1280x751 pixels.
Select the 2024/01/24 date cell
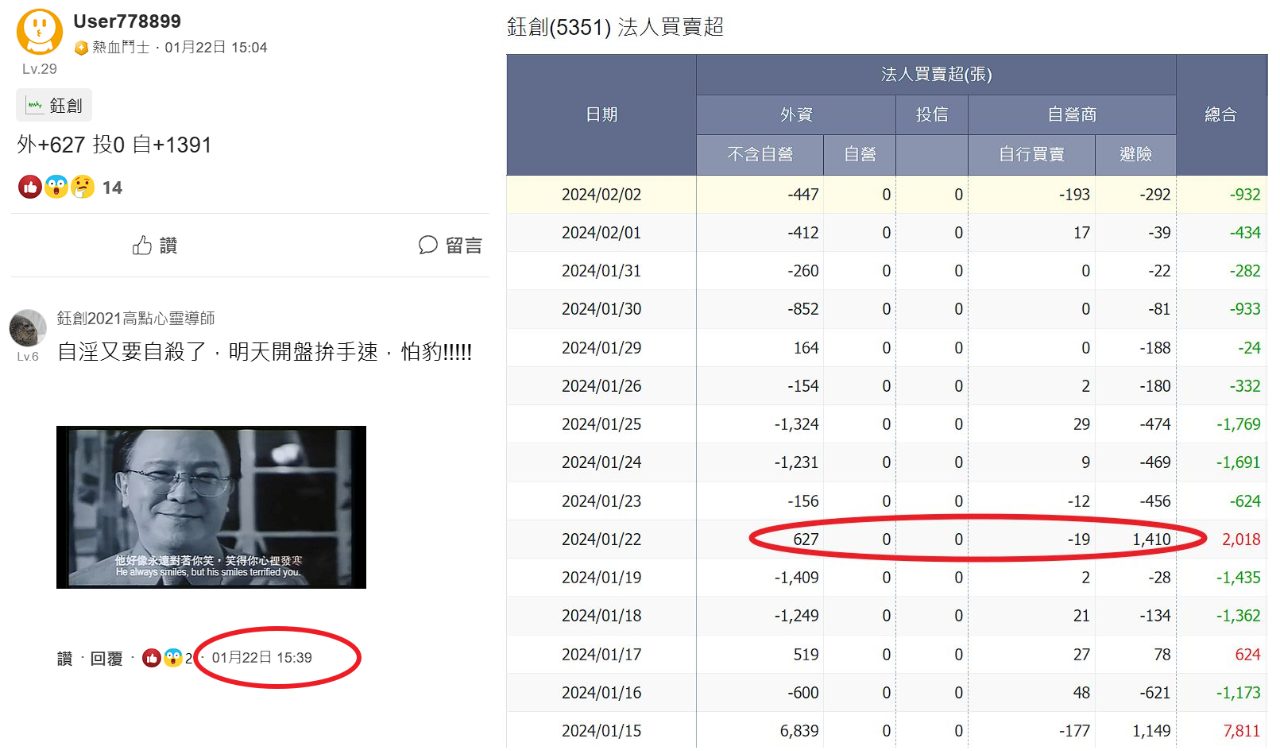[601, 463]
